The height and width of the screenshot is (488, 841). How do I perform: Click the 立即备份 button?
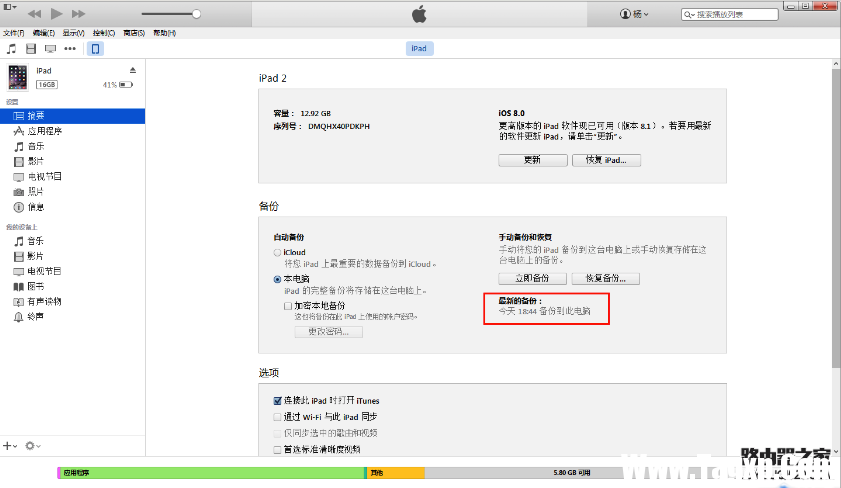pyautogui.click(x=532, y=278)
